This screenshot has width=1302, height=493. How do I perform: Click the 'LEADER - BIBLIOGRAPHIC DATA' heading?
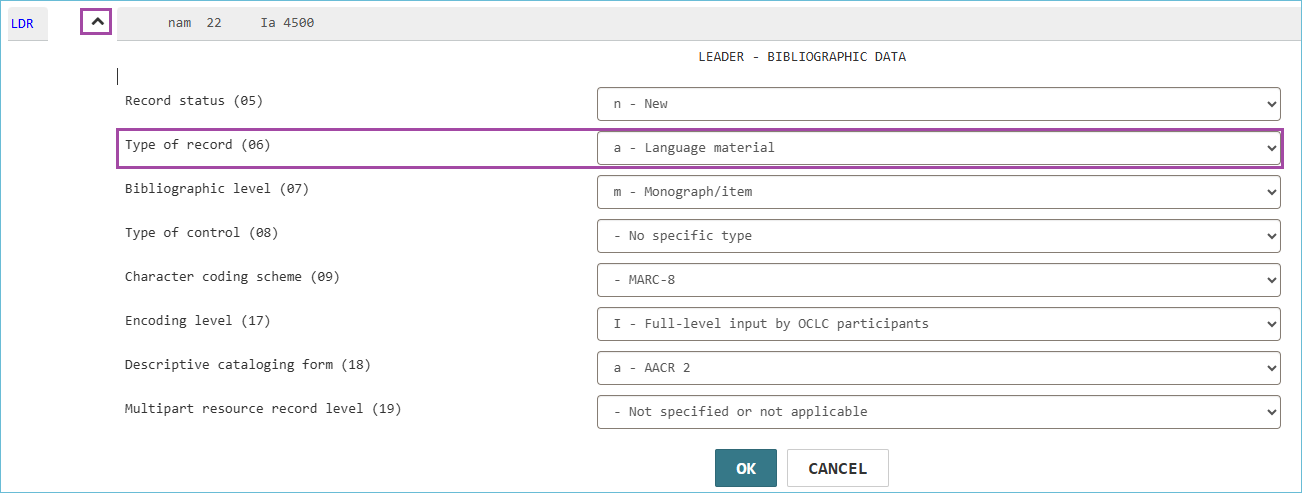click(802, 57)
